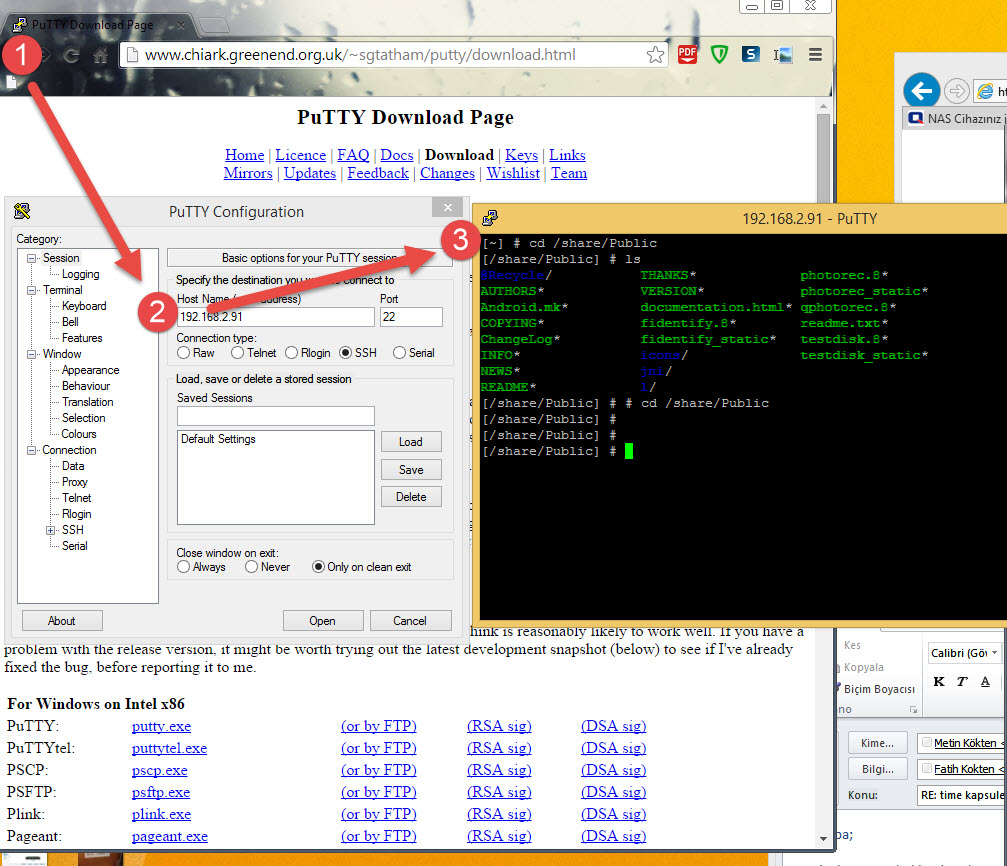Click the Konu subject field in mail
This screenshot has height=866, width=1007.
pyautogui.click(x=962, y=795)
